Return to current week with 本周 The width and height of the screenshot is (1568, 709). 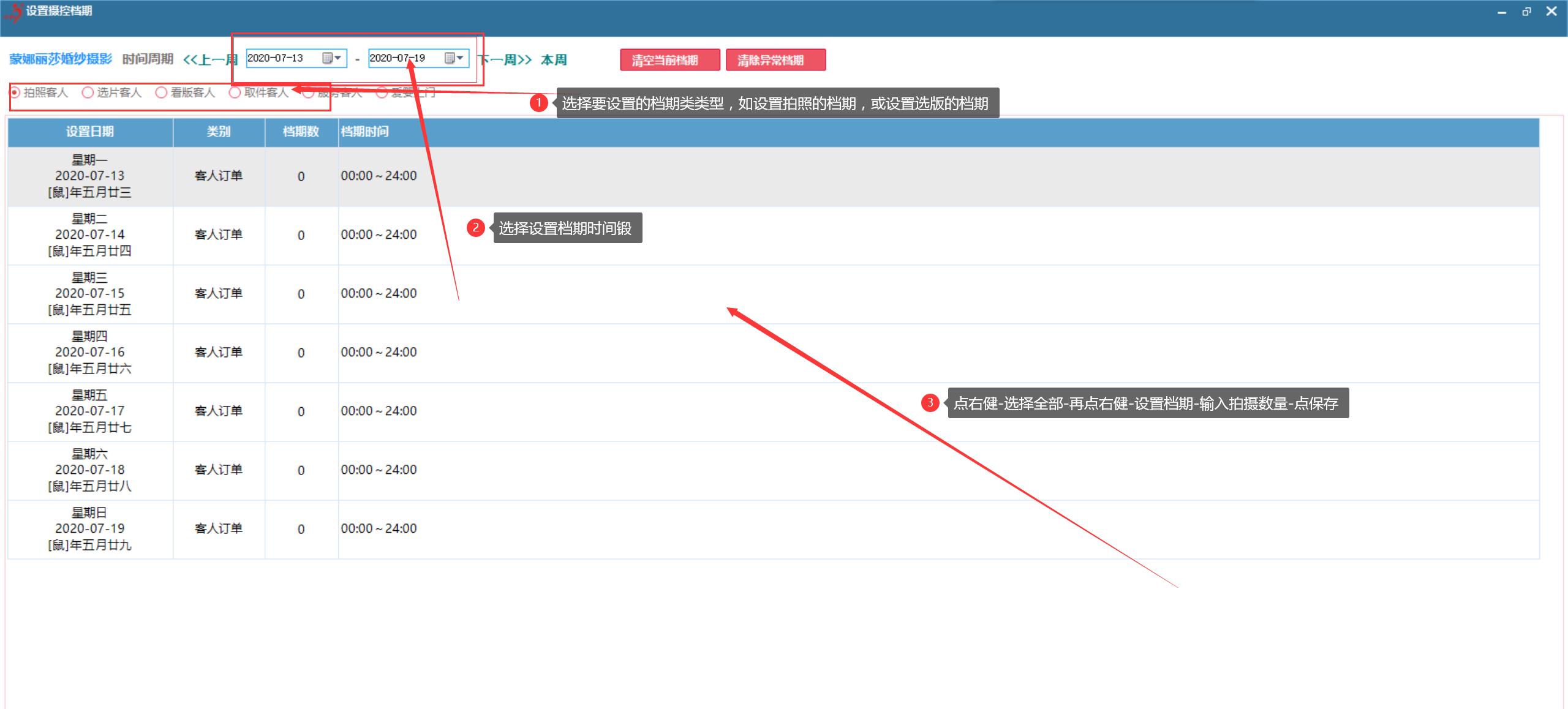tap(554, 59)
